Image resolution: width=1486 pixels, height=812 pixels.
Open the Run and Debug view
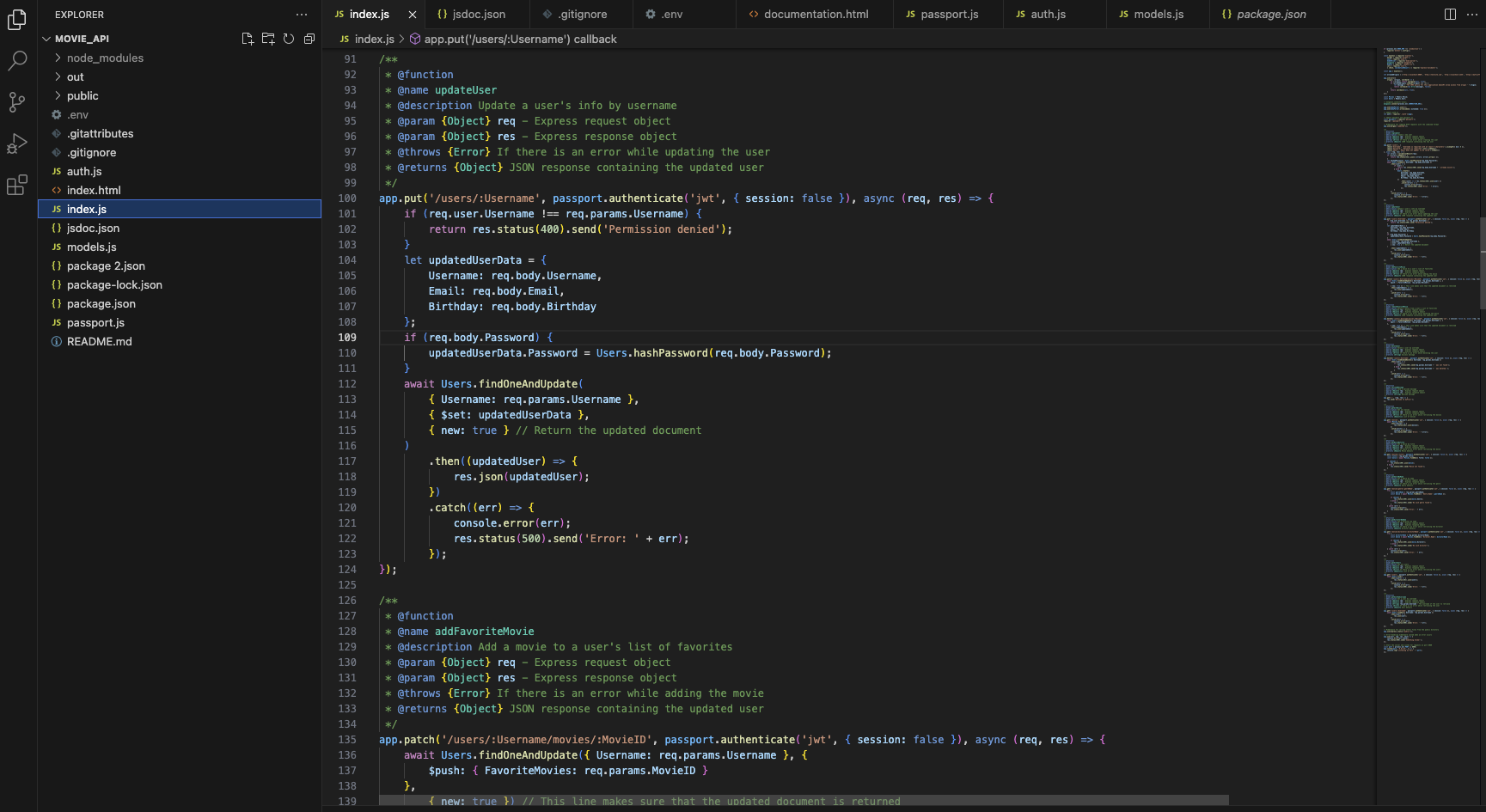pos(17,143)
